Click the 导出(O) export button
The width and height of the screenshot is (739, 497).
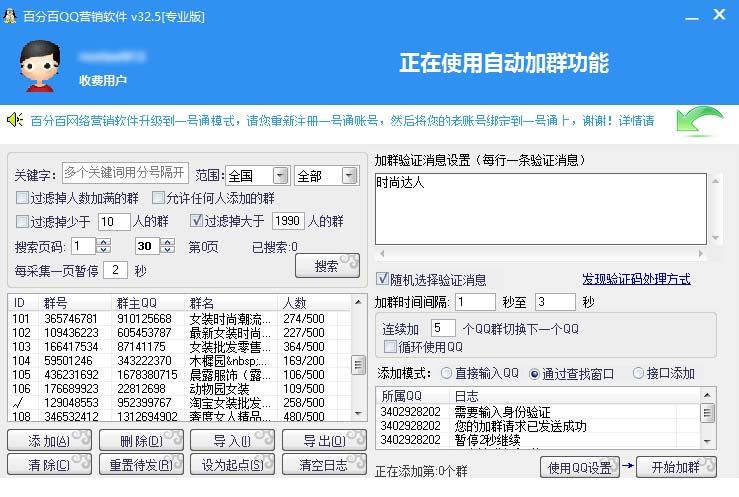[x=324, y=440]
